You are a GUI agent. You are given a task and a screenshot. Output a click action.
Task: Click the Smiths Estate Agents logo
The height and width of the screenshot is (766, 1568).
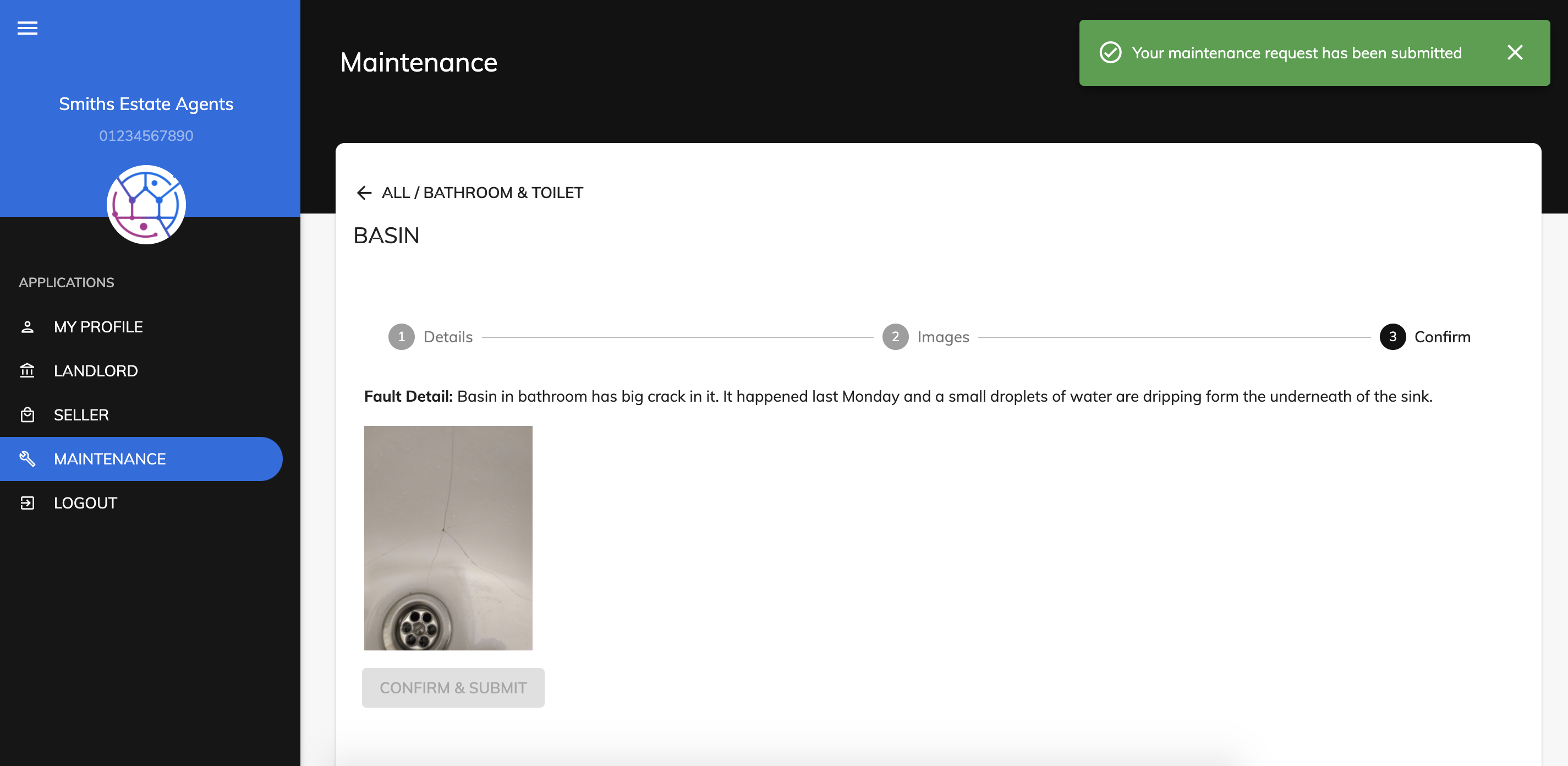[x=146, y=205]
